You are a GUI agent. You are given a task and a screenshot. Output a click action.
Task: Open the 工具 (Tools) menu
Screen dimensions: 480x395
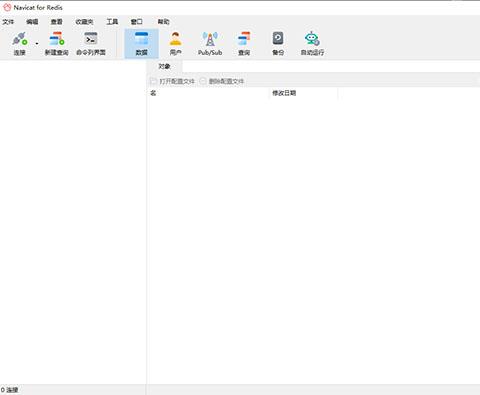tap(112, 22)
